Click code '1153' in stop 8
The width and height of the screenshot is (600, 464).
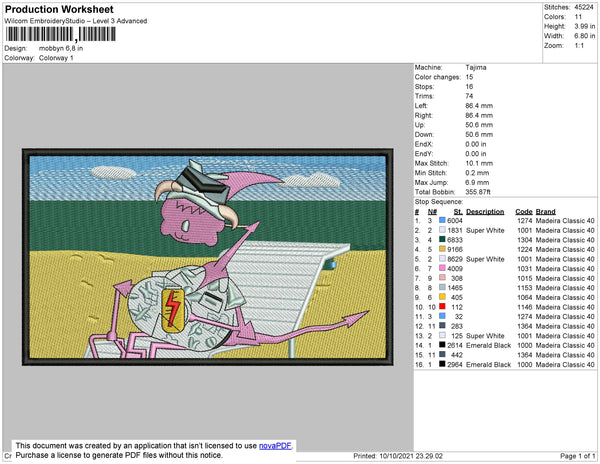pyautogui.click(x=525, y=288)
